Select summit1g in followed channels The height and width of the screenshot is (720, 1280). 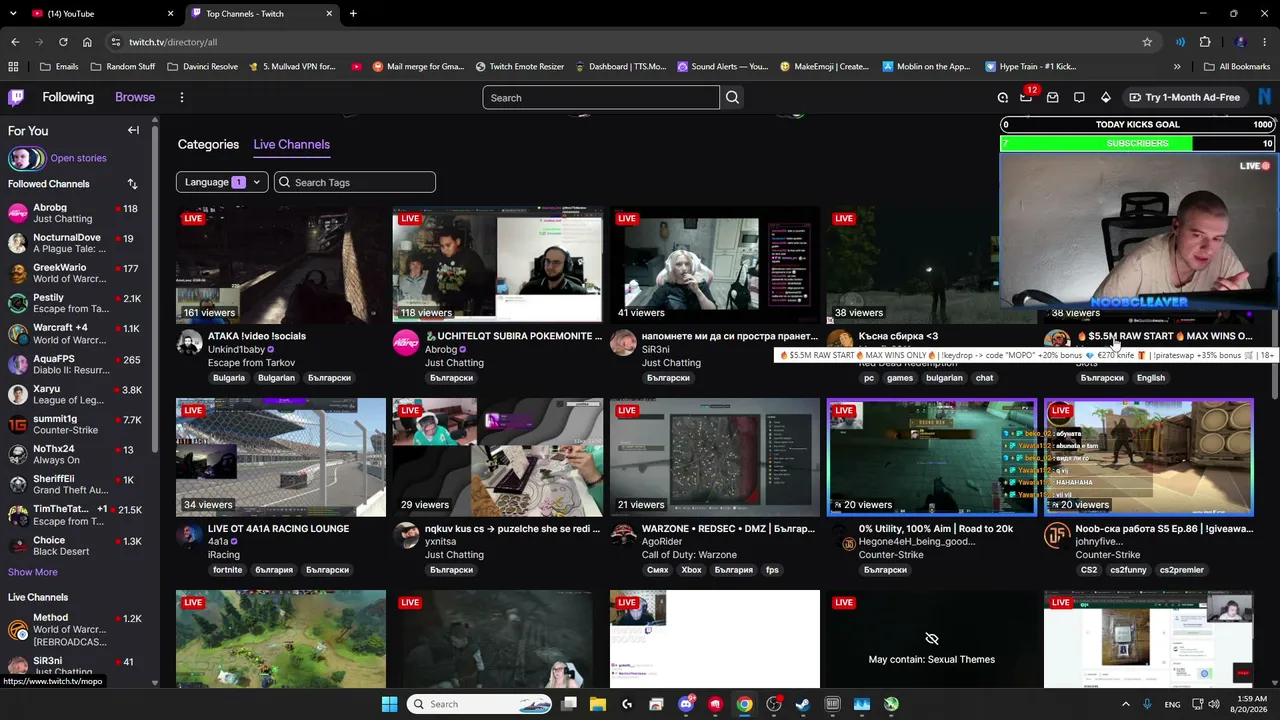pos(77,424)
